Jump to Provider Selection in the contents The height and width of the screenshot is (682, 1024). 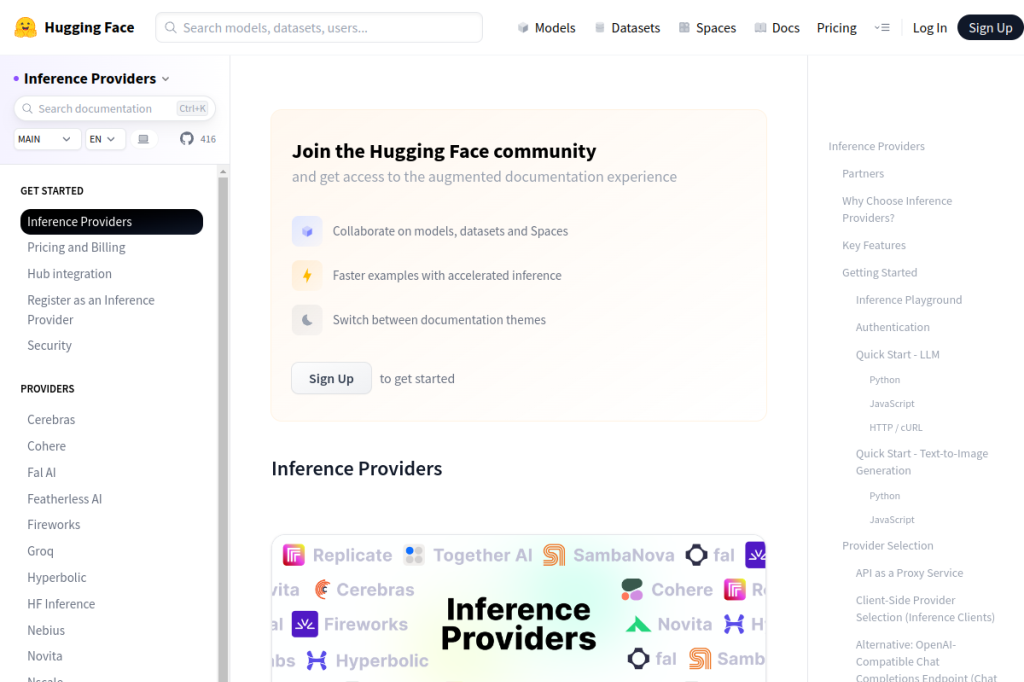coord(888,545)
